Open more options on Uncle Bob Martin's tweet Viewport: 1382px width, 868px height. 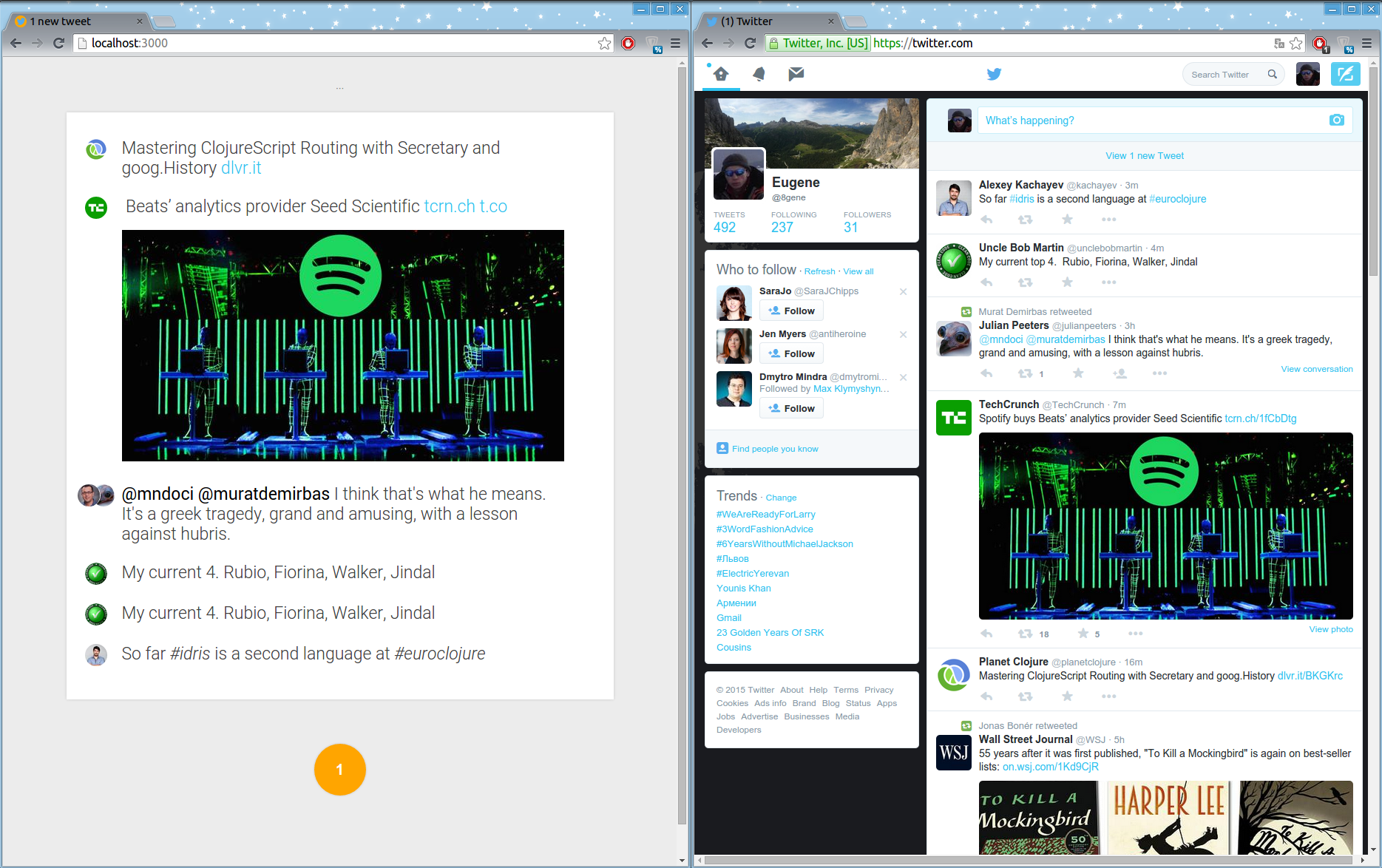tap(1108, 282)
